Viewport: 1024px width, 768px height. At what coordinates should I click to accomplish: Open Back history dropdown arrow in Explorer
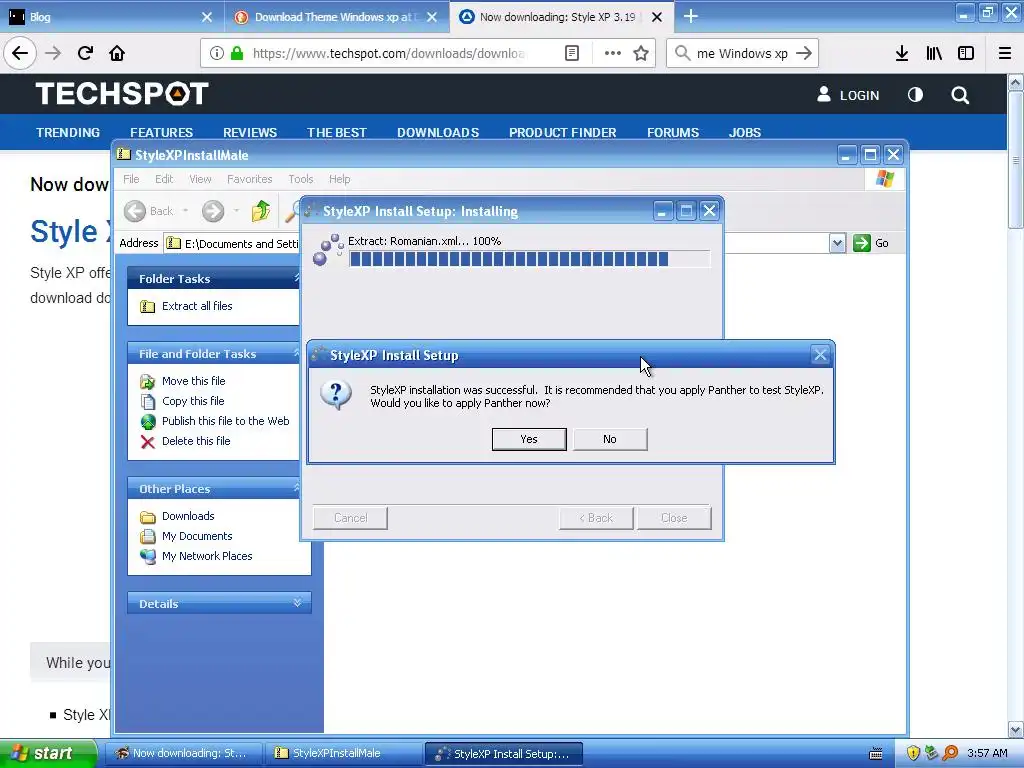(185, 211)
